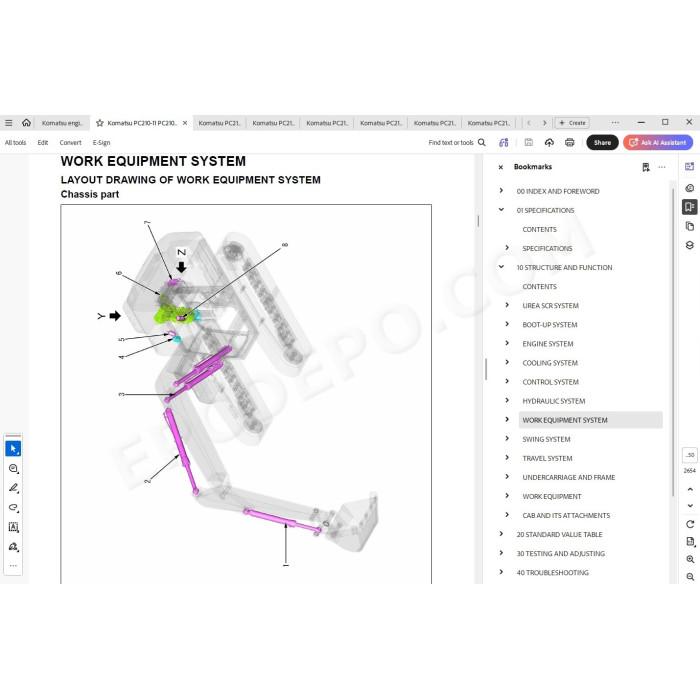Open CAB AND ITS ATTACHMENTS bookmark
The image size is (700, 700).
pyautogui.click(x=566, y=516)
